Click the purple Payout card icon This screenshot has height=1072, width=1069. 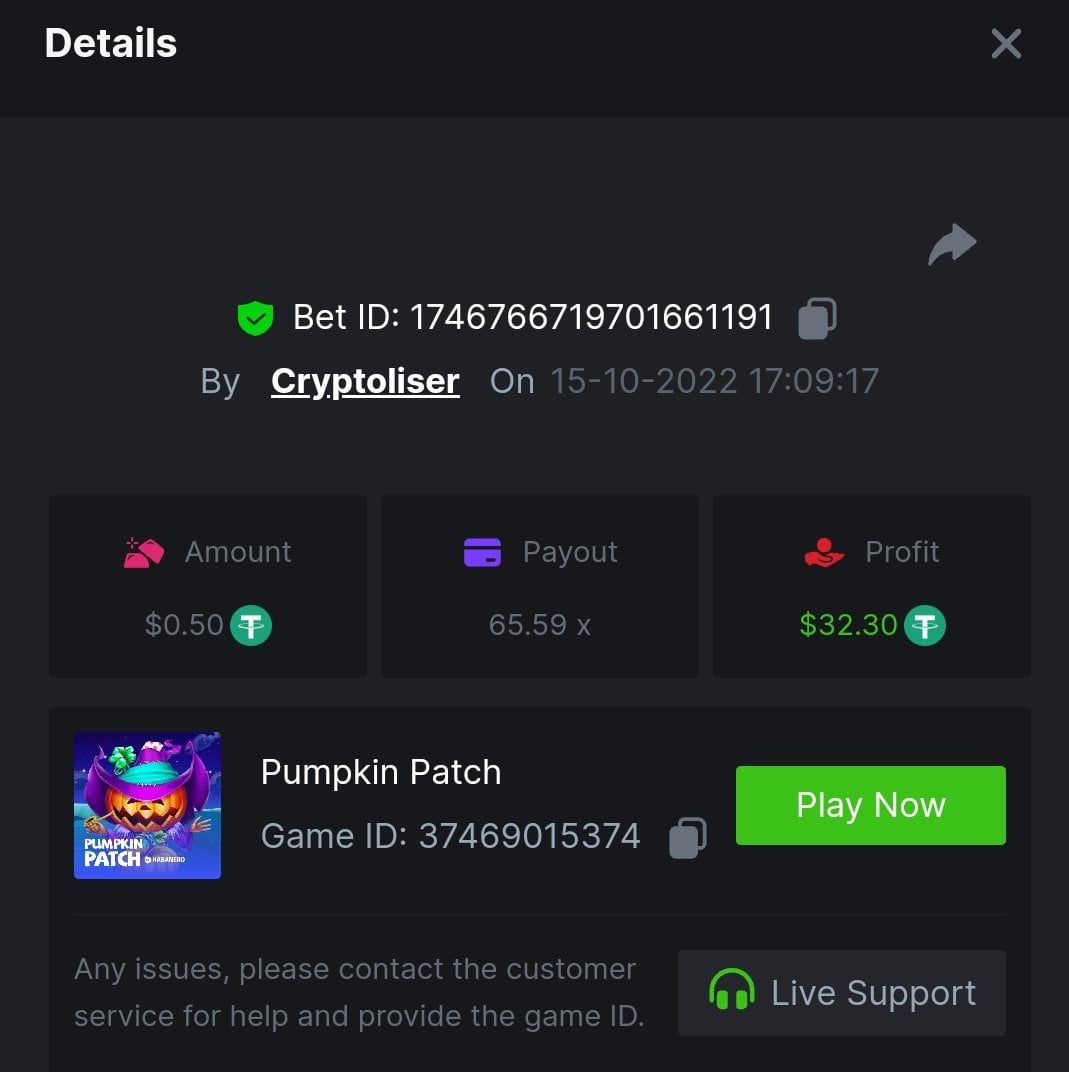[482, 552]
